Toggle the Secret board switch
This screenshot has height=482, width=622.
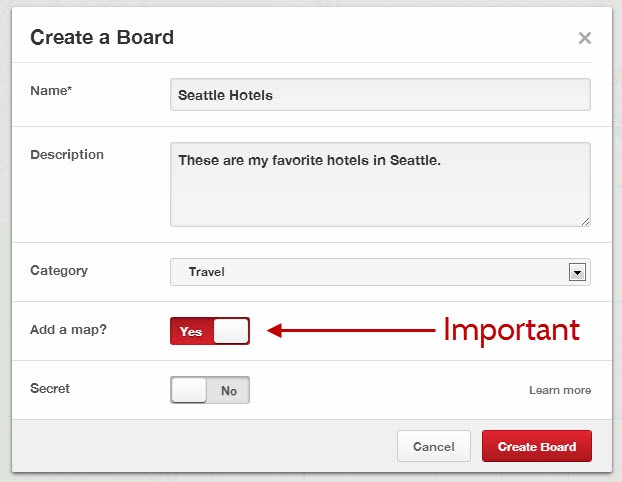coord(210,390)
